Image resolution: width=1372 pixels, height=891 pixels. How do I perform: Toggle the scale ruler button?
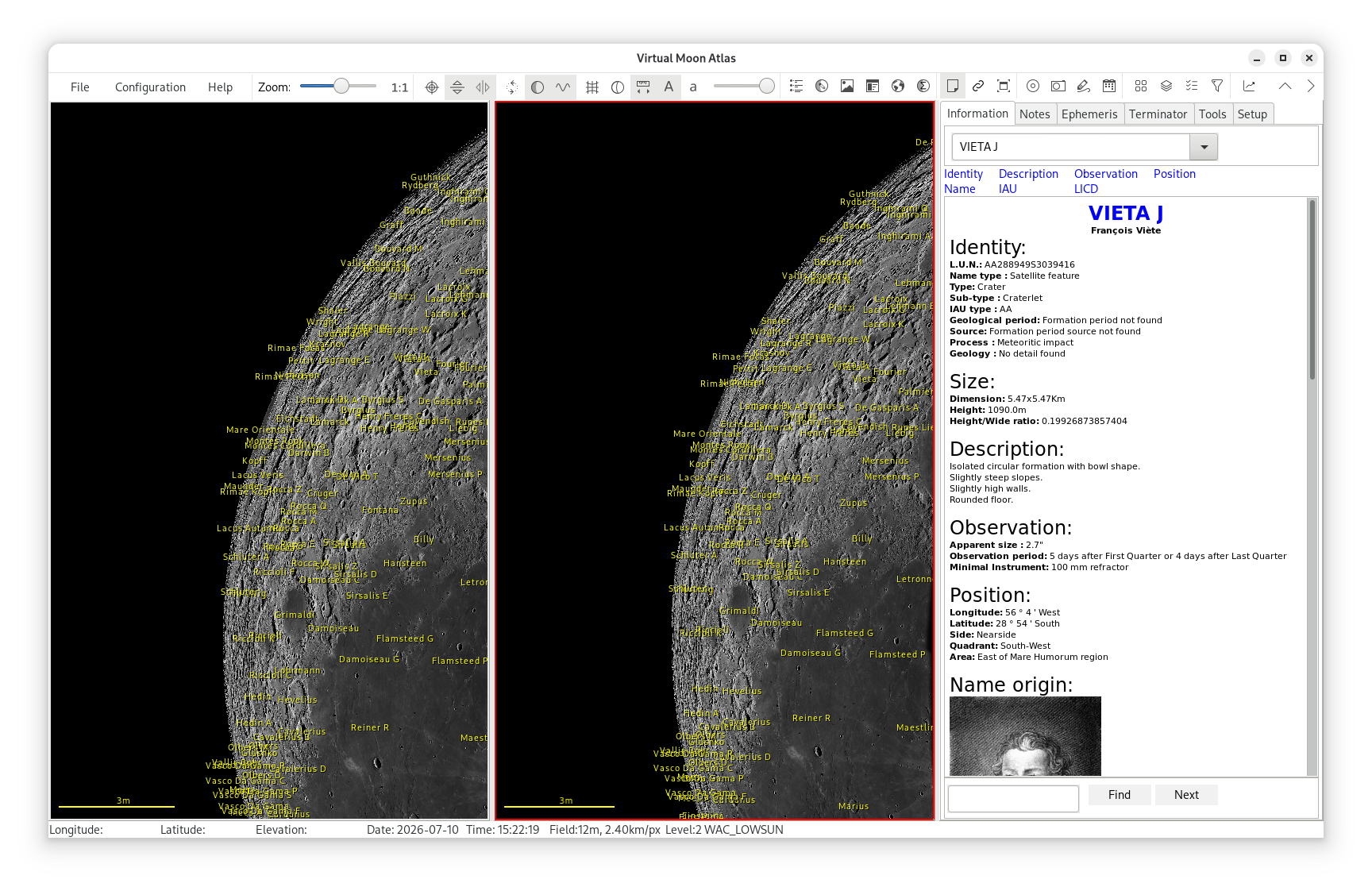(x=643, y=87)
